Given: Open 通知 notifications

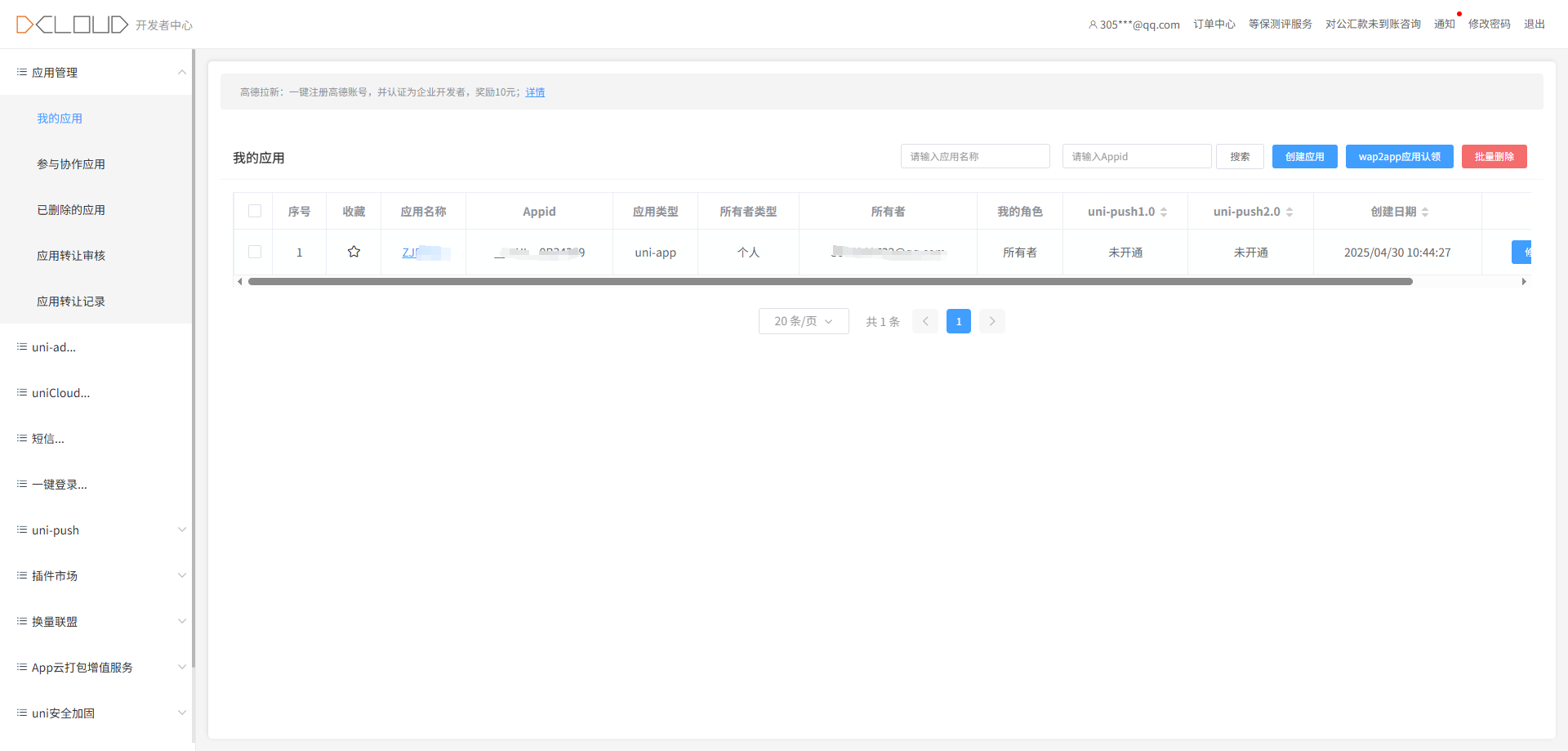Looking at the screenshot, I should pos(1445,25).
